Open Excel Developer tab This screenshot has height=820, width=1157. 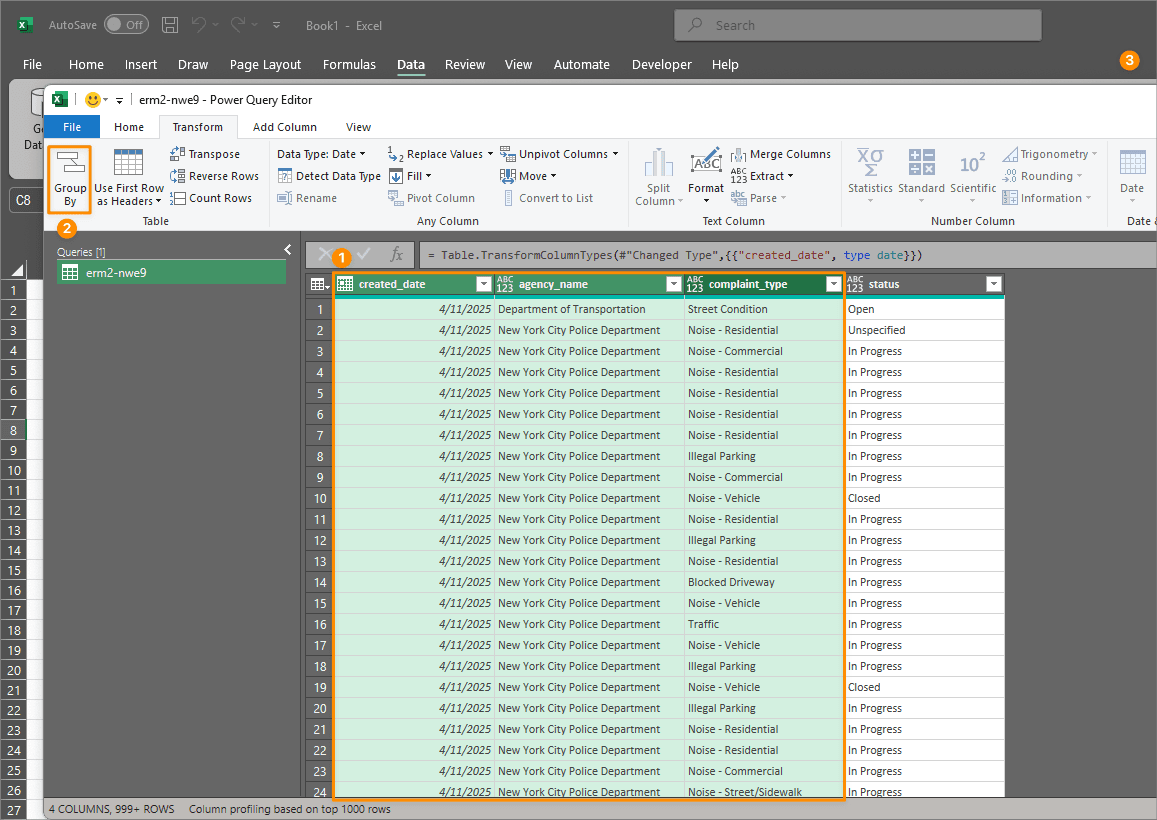click(662, 64)
